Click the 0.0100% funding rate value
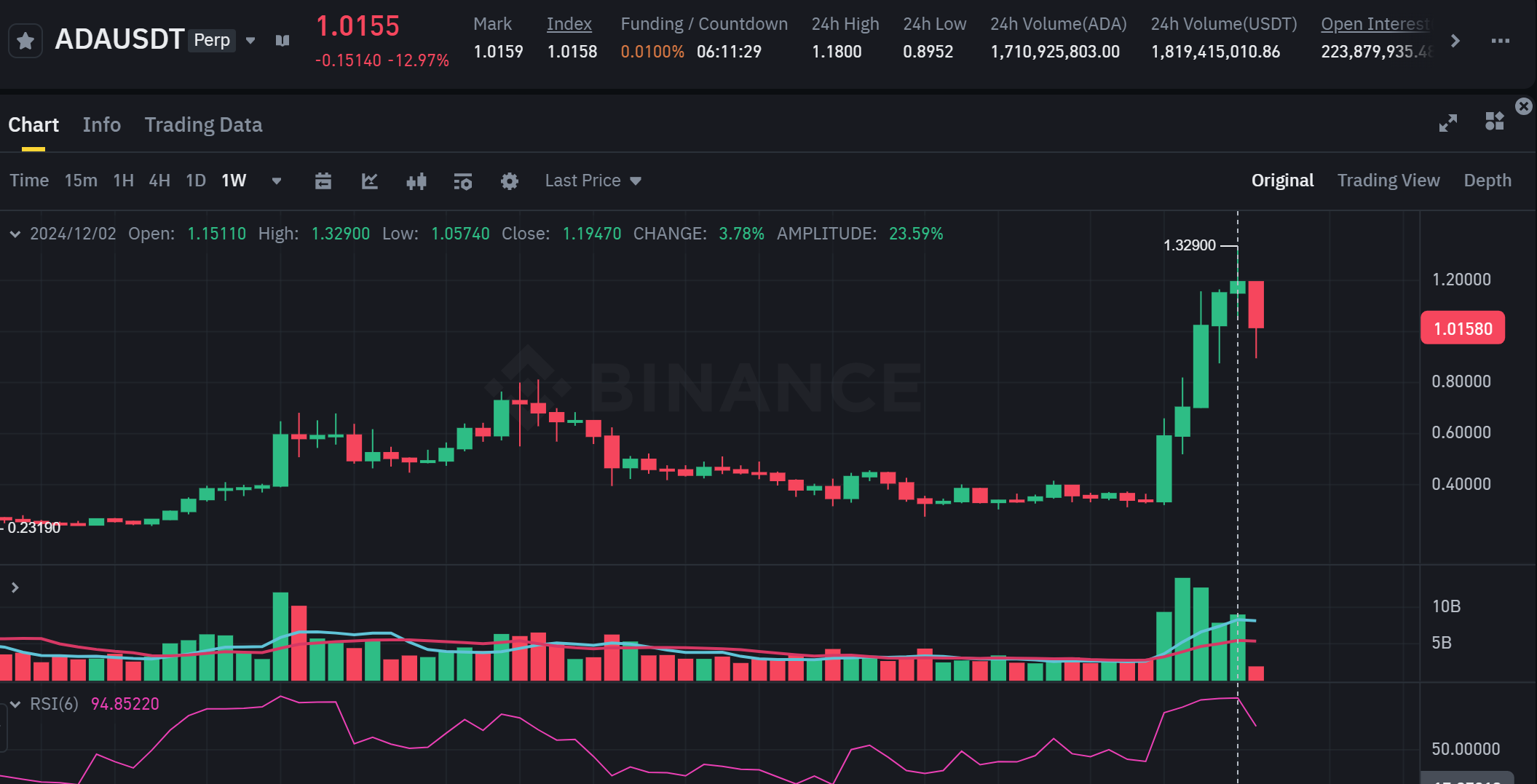The height and width of the screenshot is (784, 1537). pos(652,52)
